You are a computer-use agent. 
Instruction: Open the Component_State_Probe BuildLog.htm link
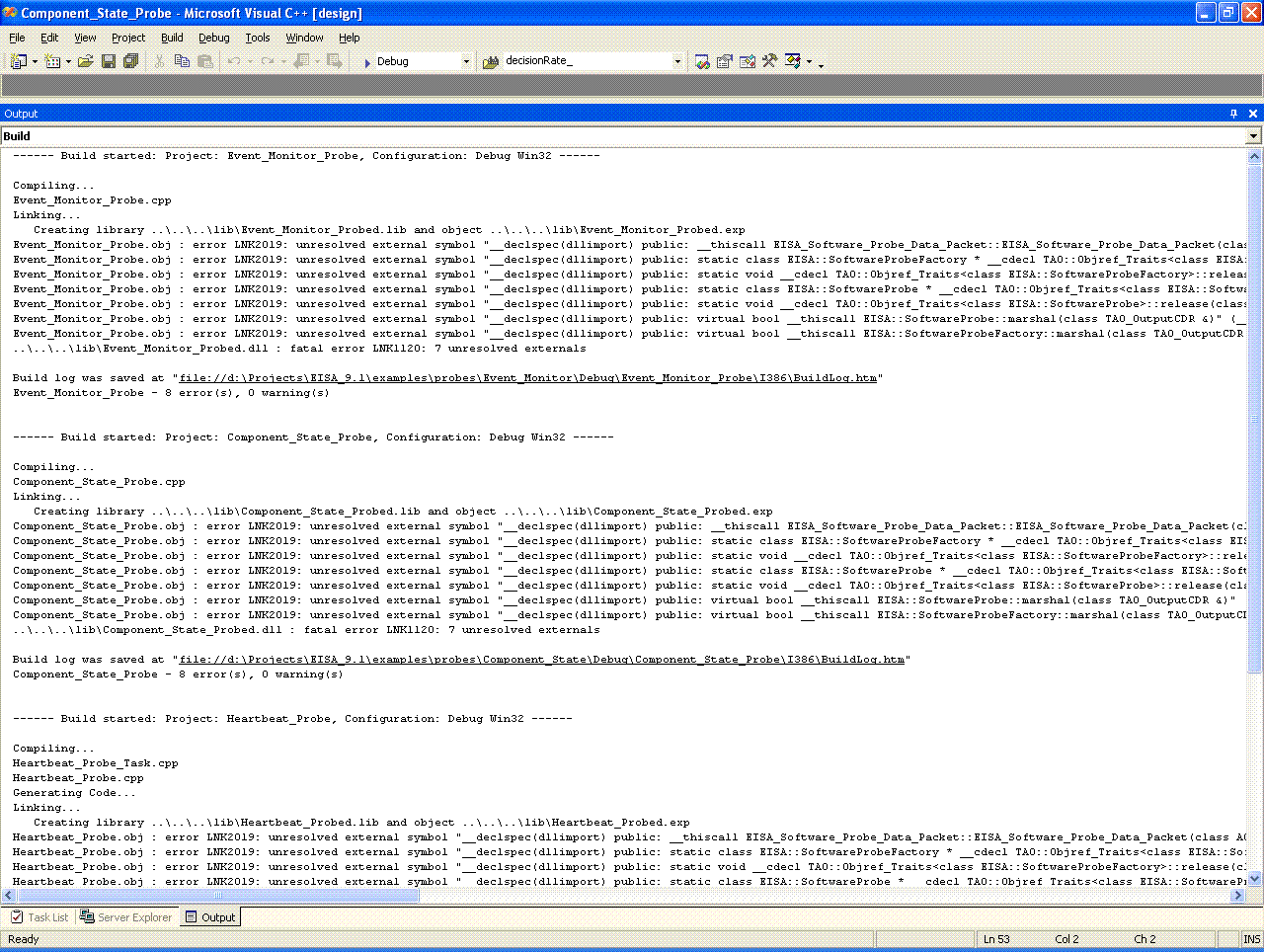541,660
